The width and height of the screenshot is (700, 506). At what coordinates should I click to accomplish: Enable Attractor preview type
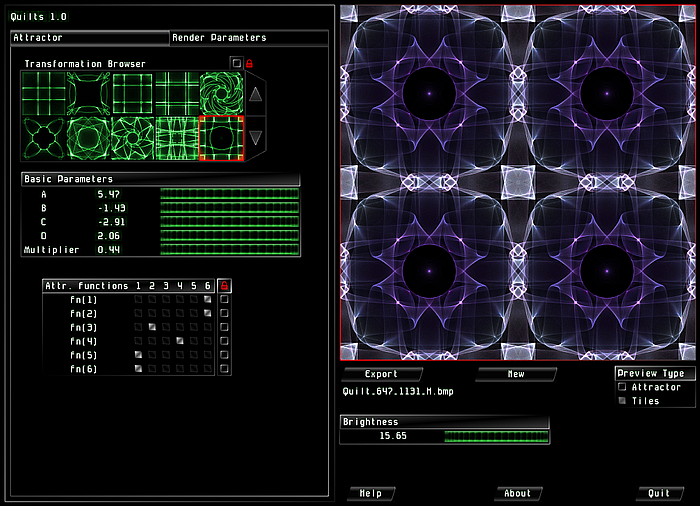(622, 387)
